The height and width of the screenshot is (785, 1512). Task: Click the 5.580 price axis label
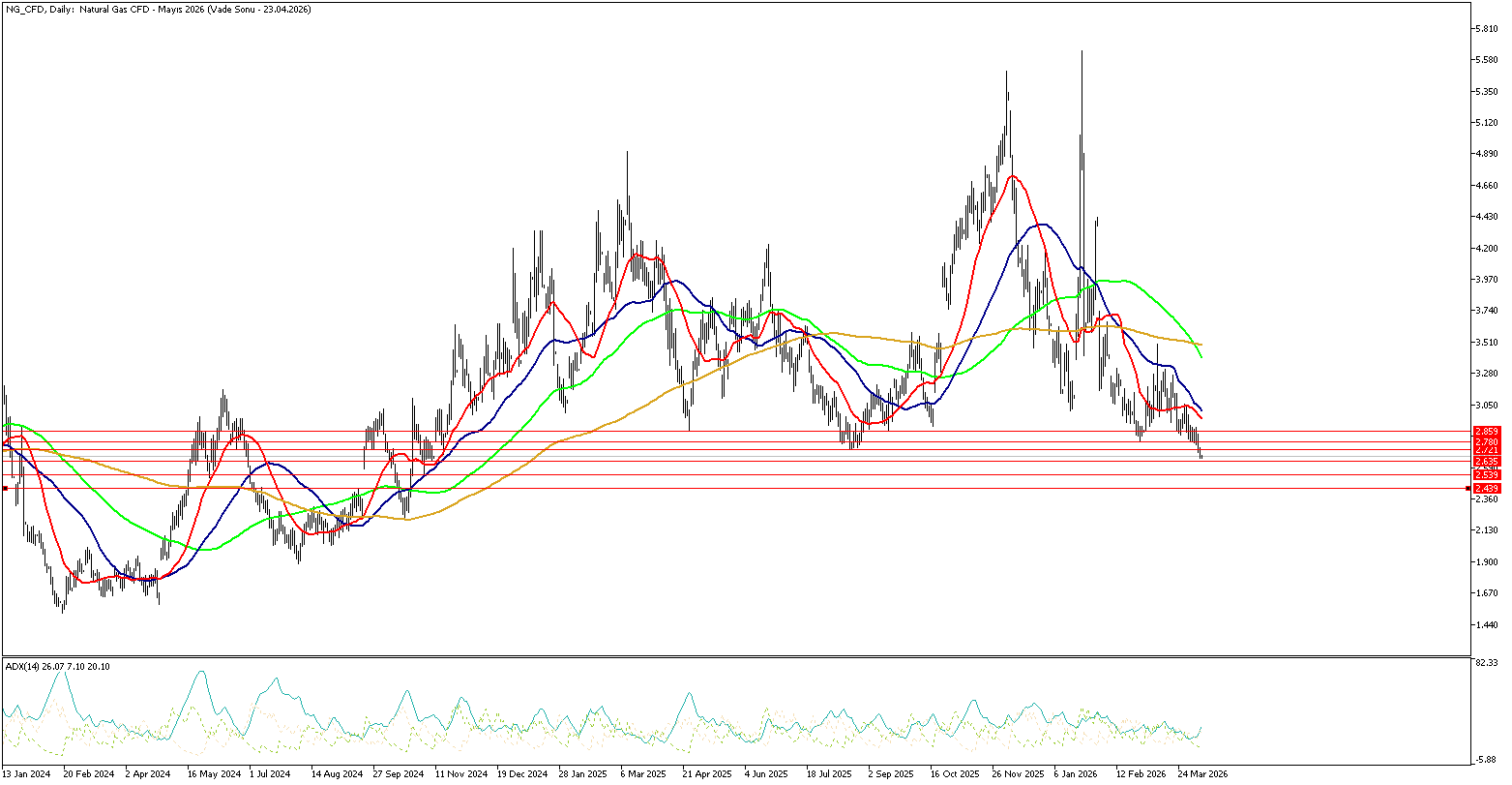(1487, 60)
